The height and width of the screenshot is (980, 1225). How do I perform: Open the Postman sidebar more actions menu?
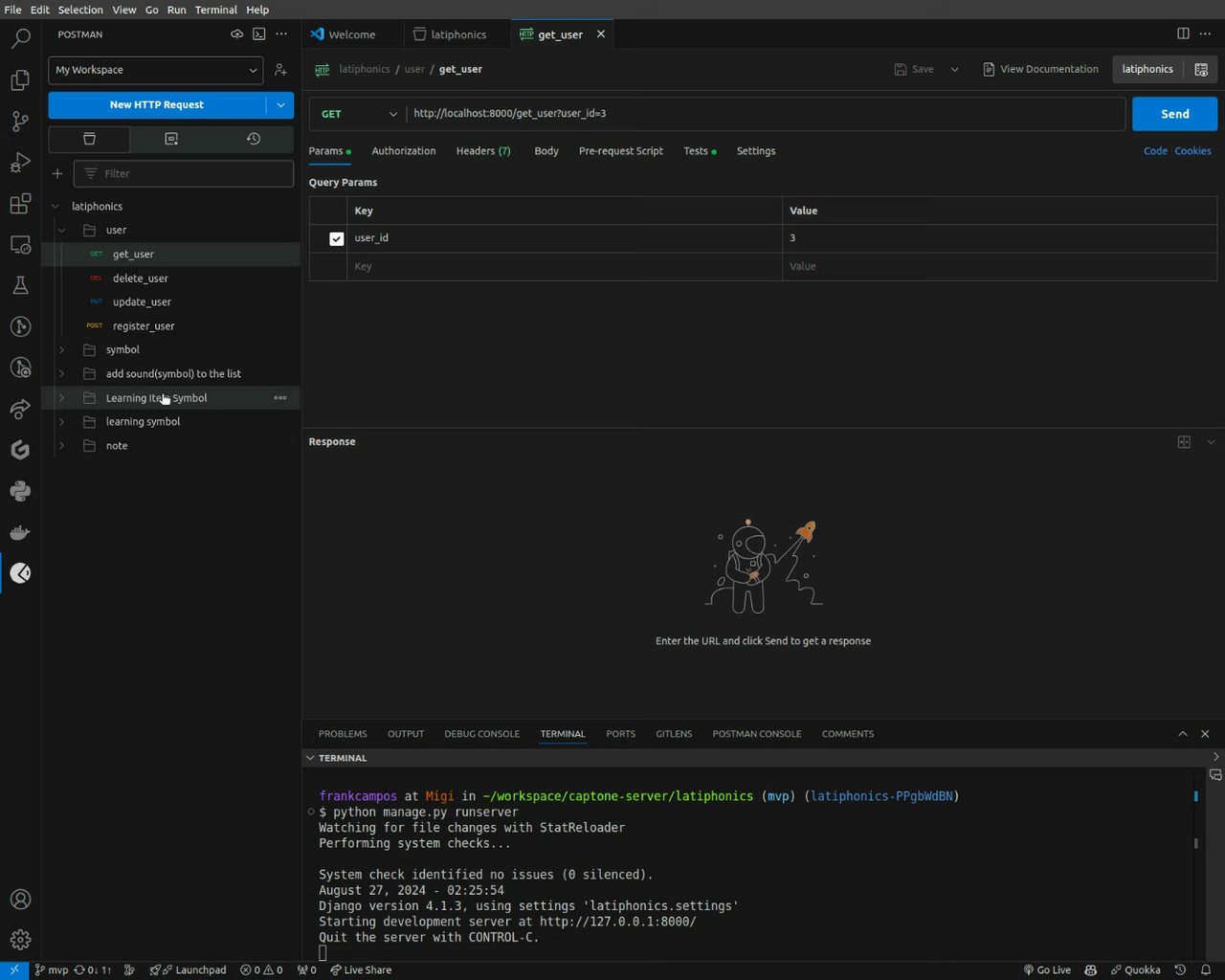coord(281,33)
